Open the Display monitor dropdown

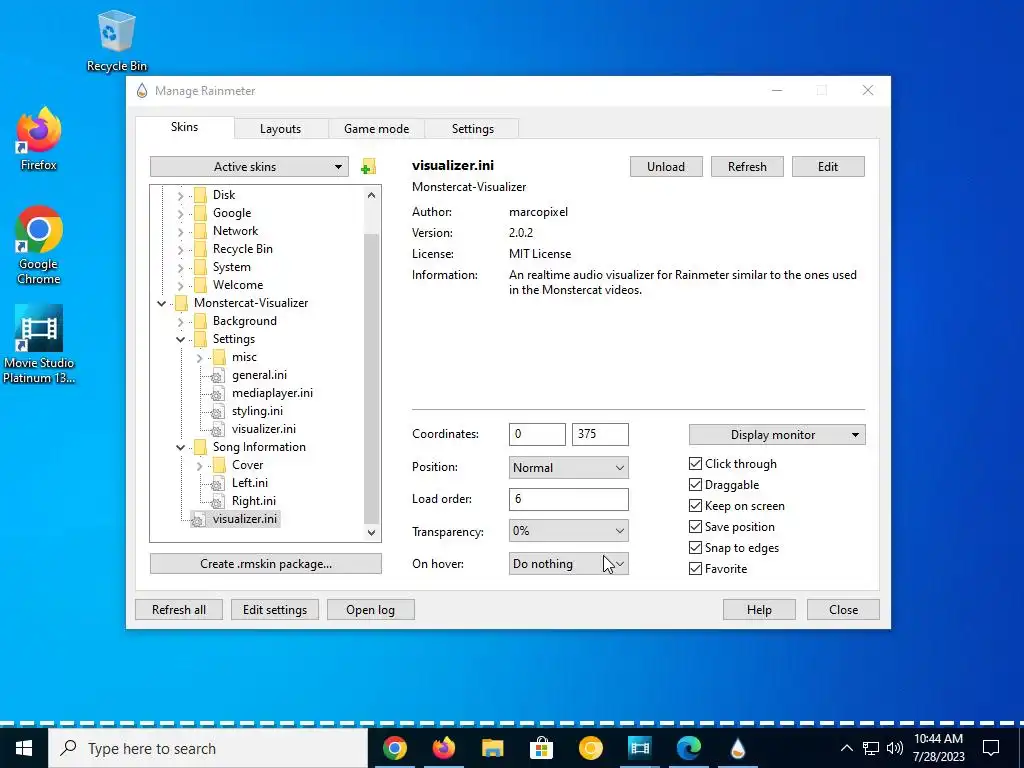pyautogui.click(x=776, y=435)
